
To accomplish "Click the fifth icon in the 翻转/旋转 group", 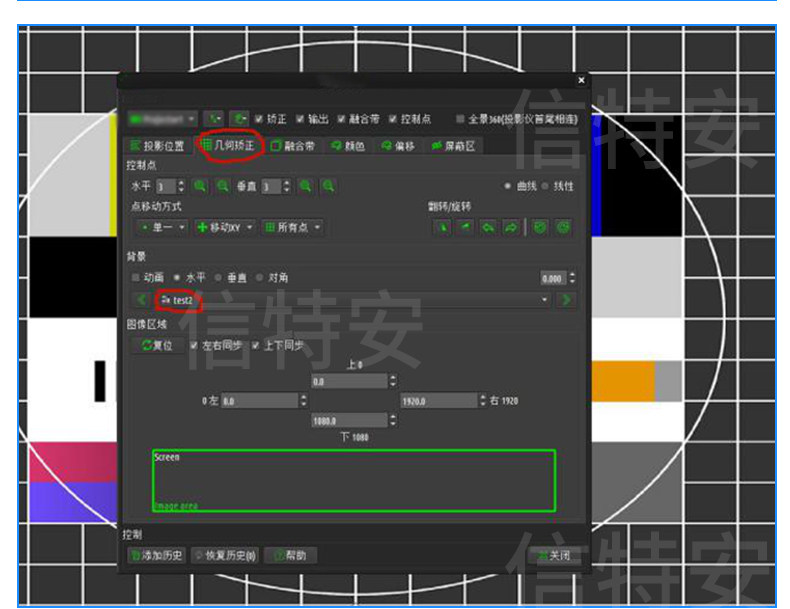I will click(x=540, y=228).
